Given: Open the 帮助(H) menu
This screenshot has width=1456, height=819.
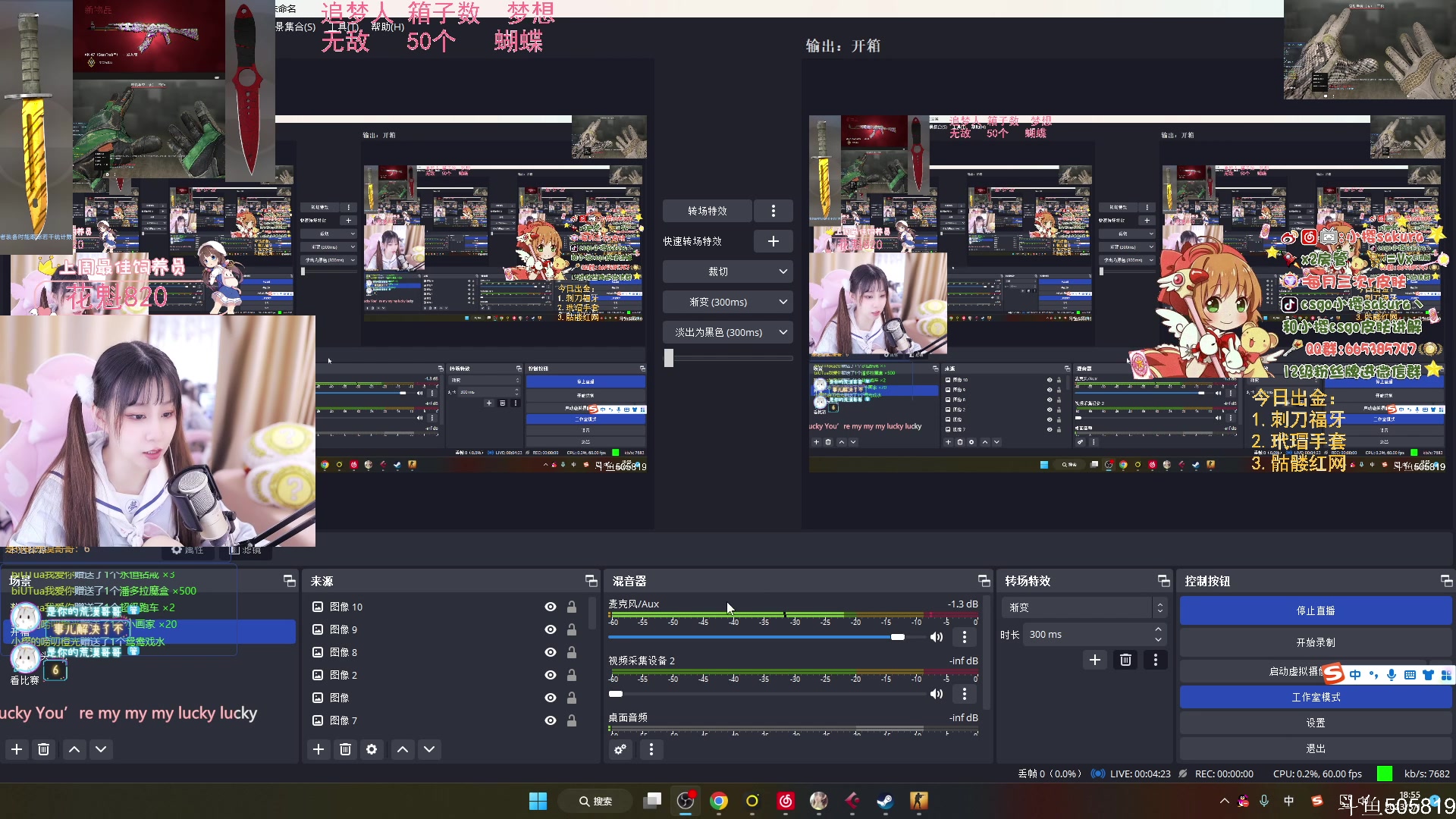Looking at the screenshot, I should 388,27.
